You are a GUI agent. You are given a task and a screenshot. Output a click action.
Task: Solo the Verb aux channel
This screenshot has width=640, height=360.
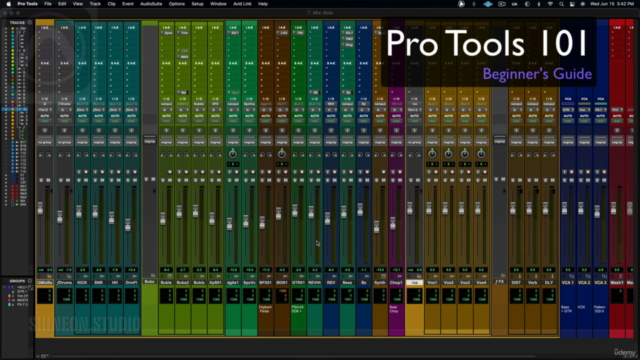click(529, 180)
